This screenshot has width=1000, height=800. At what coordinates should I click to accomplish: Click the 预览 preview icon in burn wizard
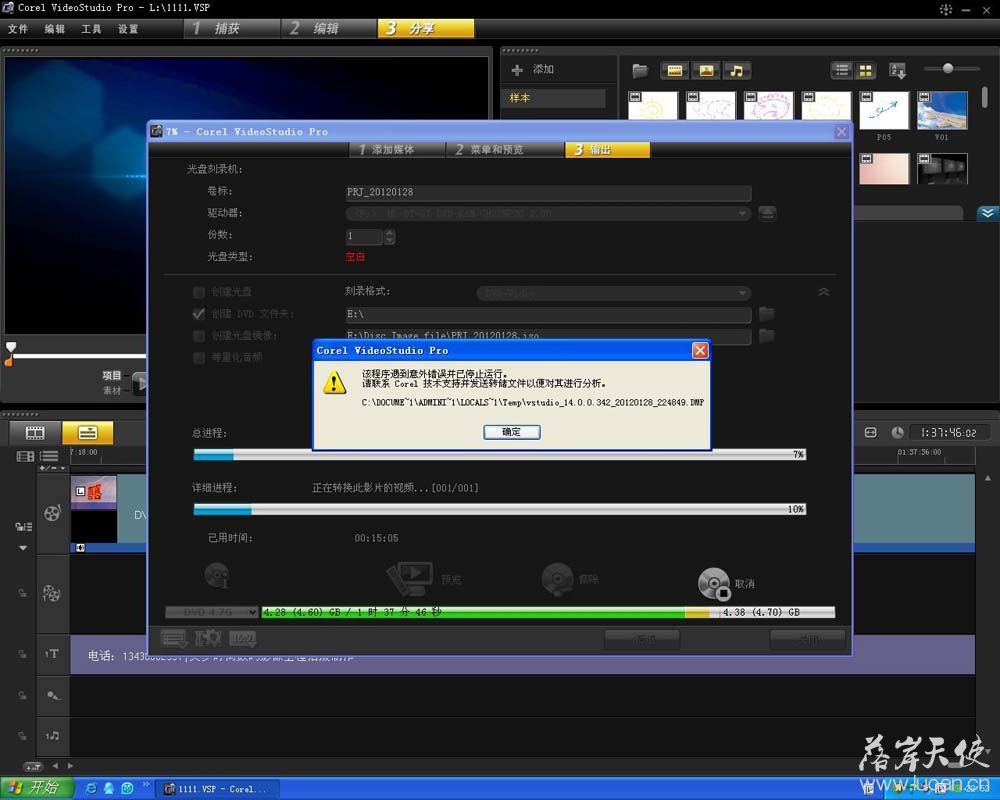(411, 578)
